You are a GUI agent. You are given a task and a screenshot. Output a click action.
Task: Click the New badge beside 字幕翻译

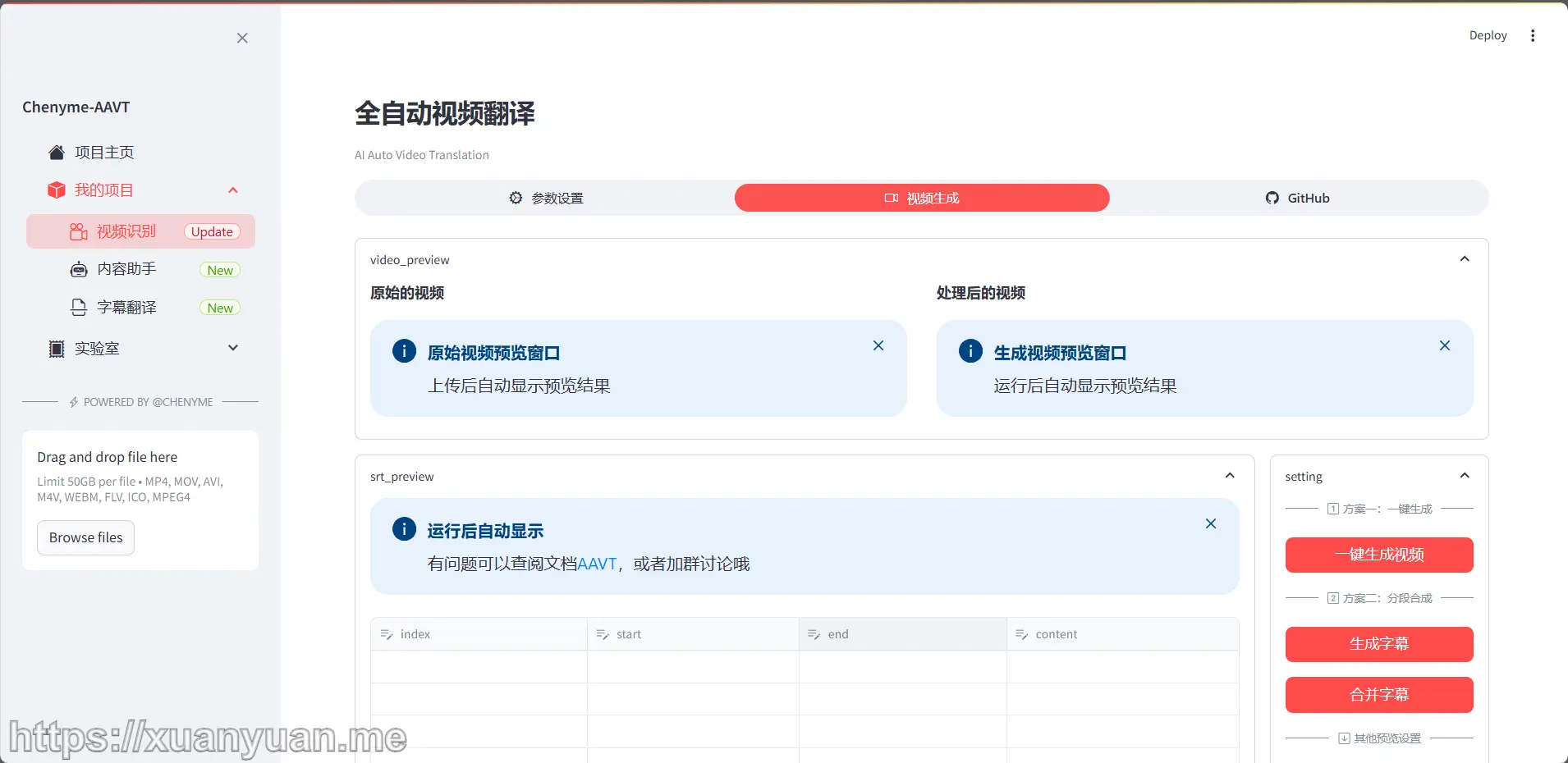220,308
